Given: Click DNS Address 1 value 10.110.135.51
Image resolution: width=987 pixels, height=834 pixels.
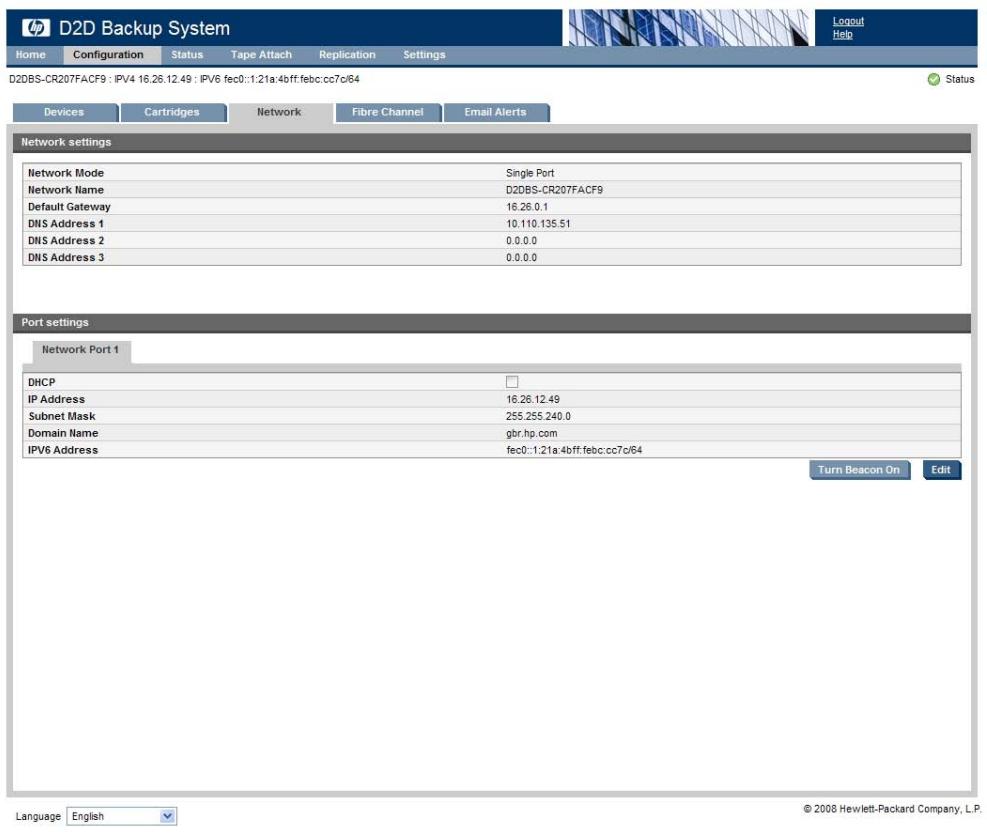Looking at the screenshot, I should [x=538, y=224].
